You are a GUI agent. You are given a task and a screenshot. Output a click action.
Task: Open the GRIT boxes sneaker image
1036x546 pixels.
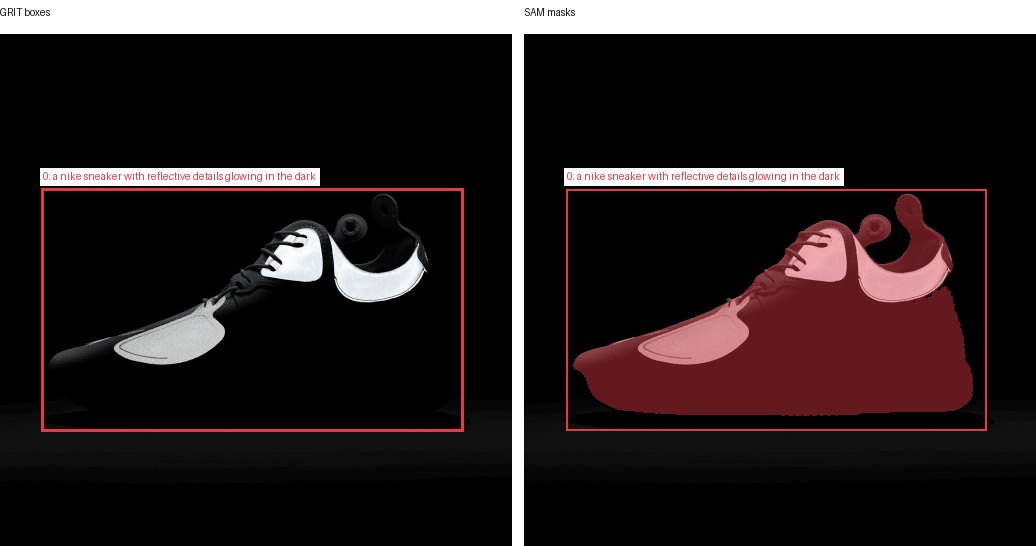(256, 290)
